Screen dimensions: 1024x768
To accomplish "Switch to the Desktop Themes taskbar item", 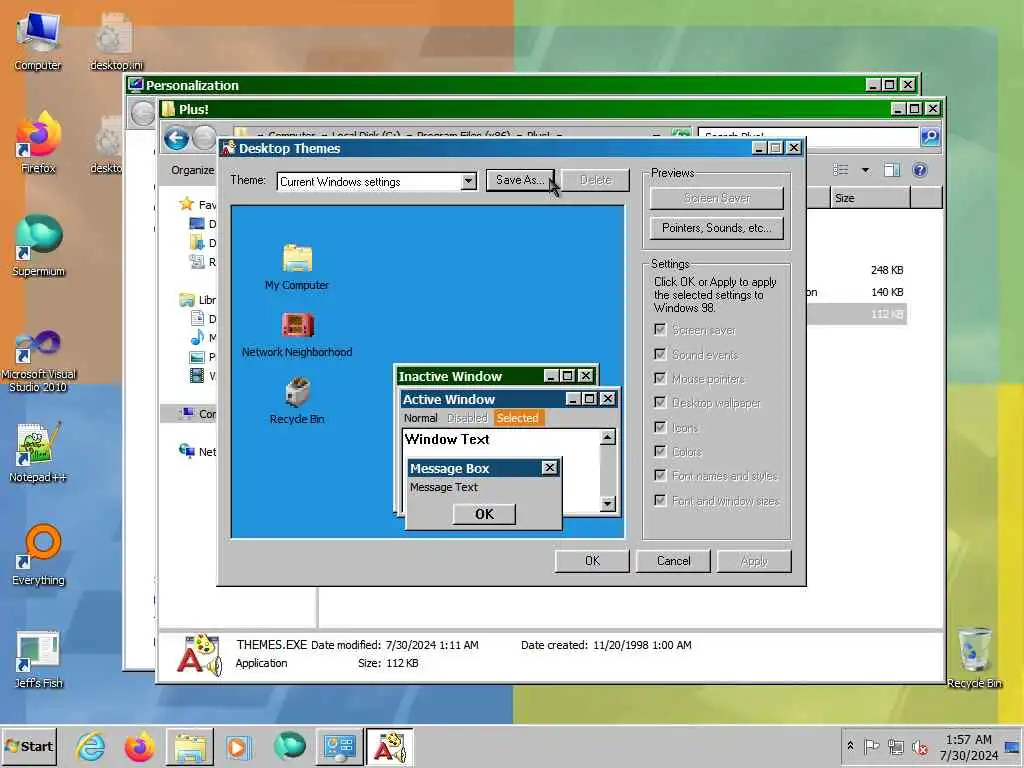I will (390, 747).
